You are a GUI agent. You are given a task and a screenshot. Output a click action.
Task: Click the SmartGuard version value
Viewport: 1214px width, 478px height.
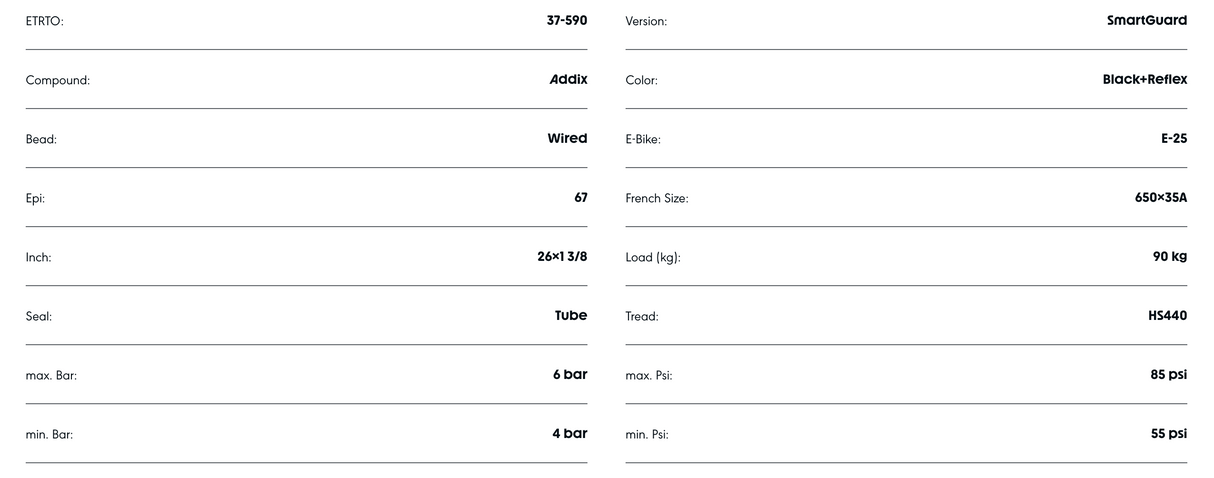[1147, 20]
